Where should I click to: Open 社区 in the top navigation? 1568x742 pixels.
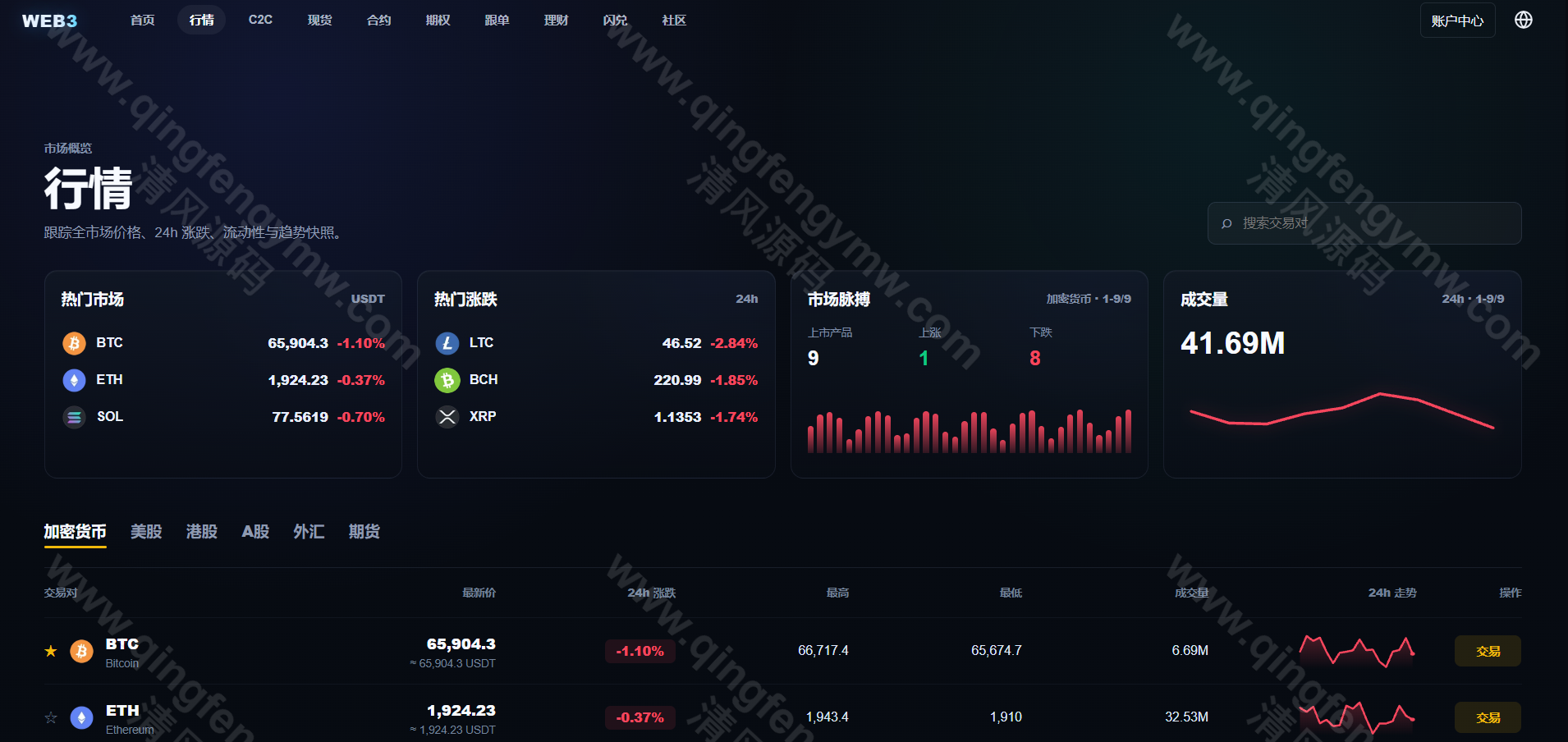(x=675, y=20)
